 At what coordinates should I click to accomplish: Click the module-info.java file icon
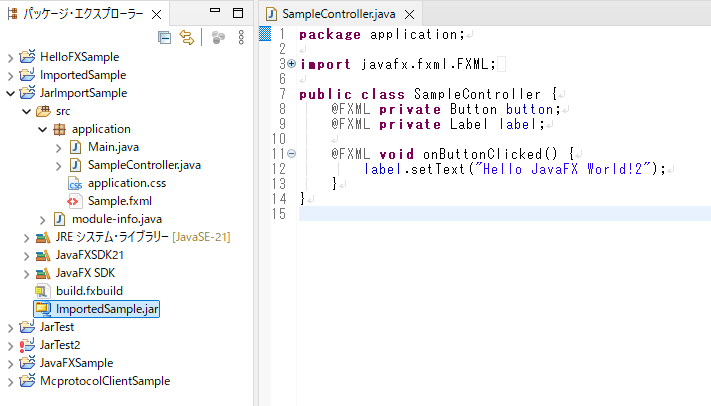59,219
